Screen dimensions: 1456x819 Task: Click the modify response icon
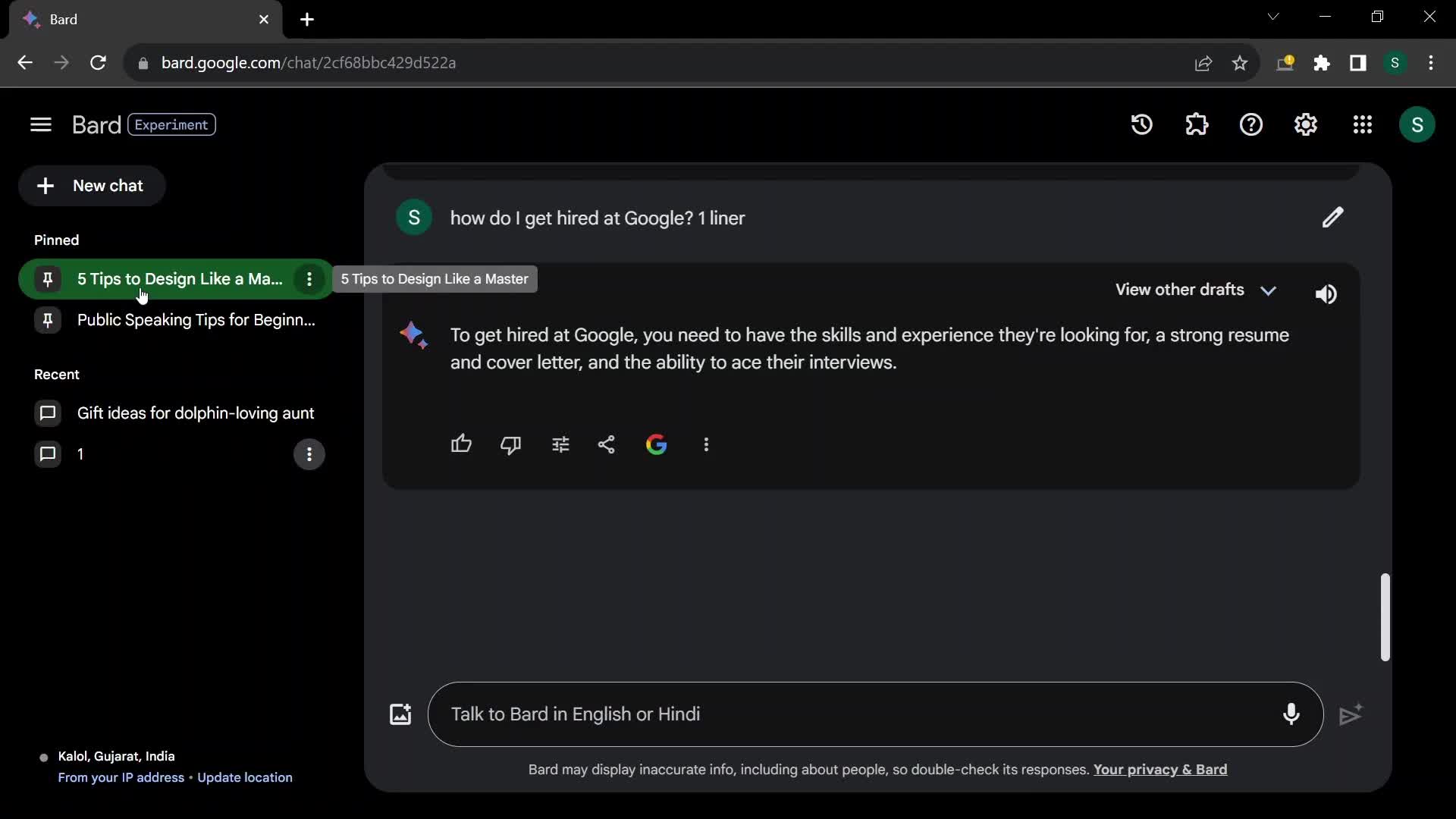click(x=560, y=444)
